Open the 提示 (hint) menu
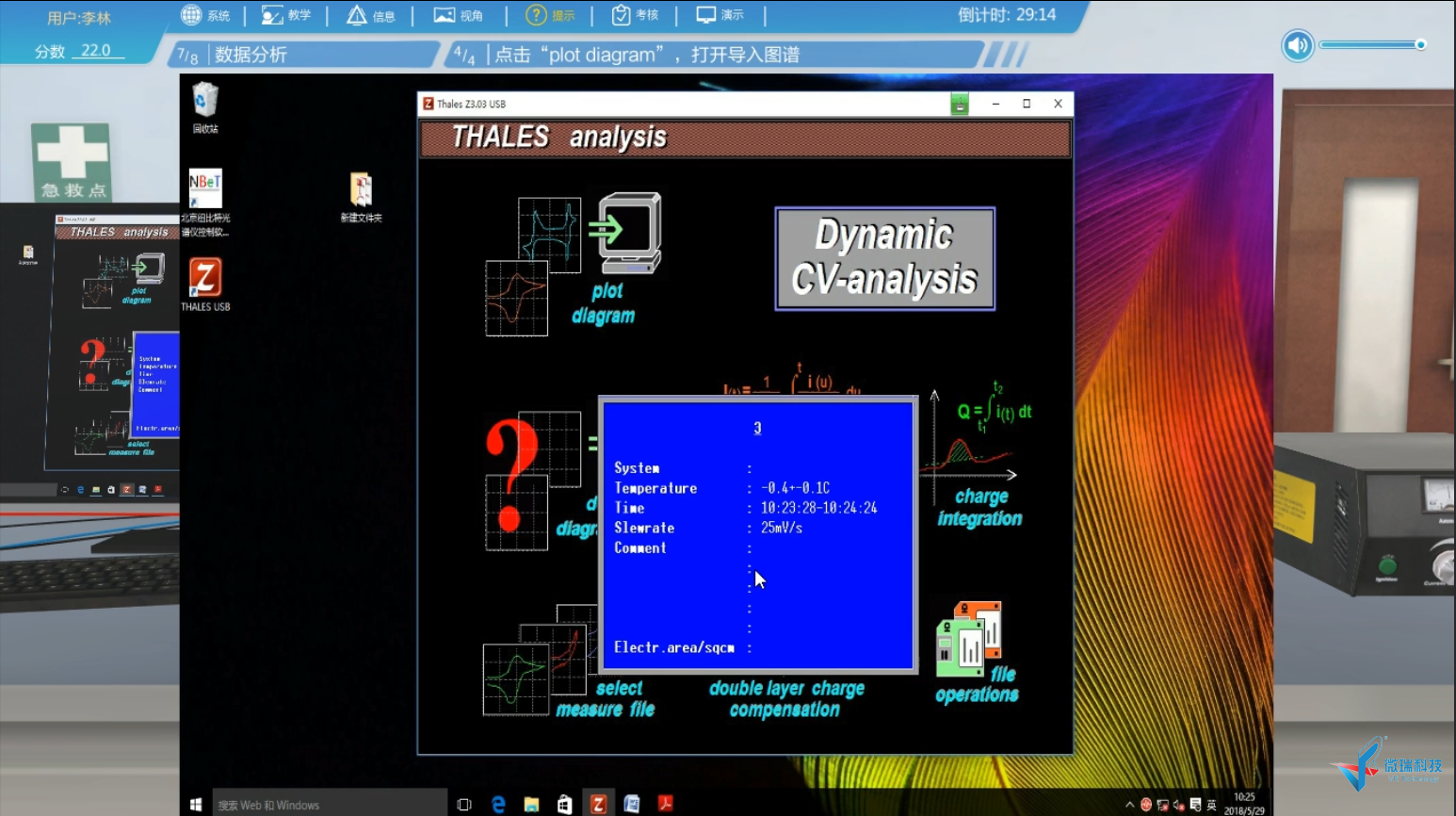 click(550, 15)
